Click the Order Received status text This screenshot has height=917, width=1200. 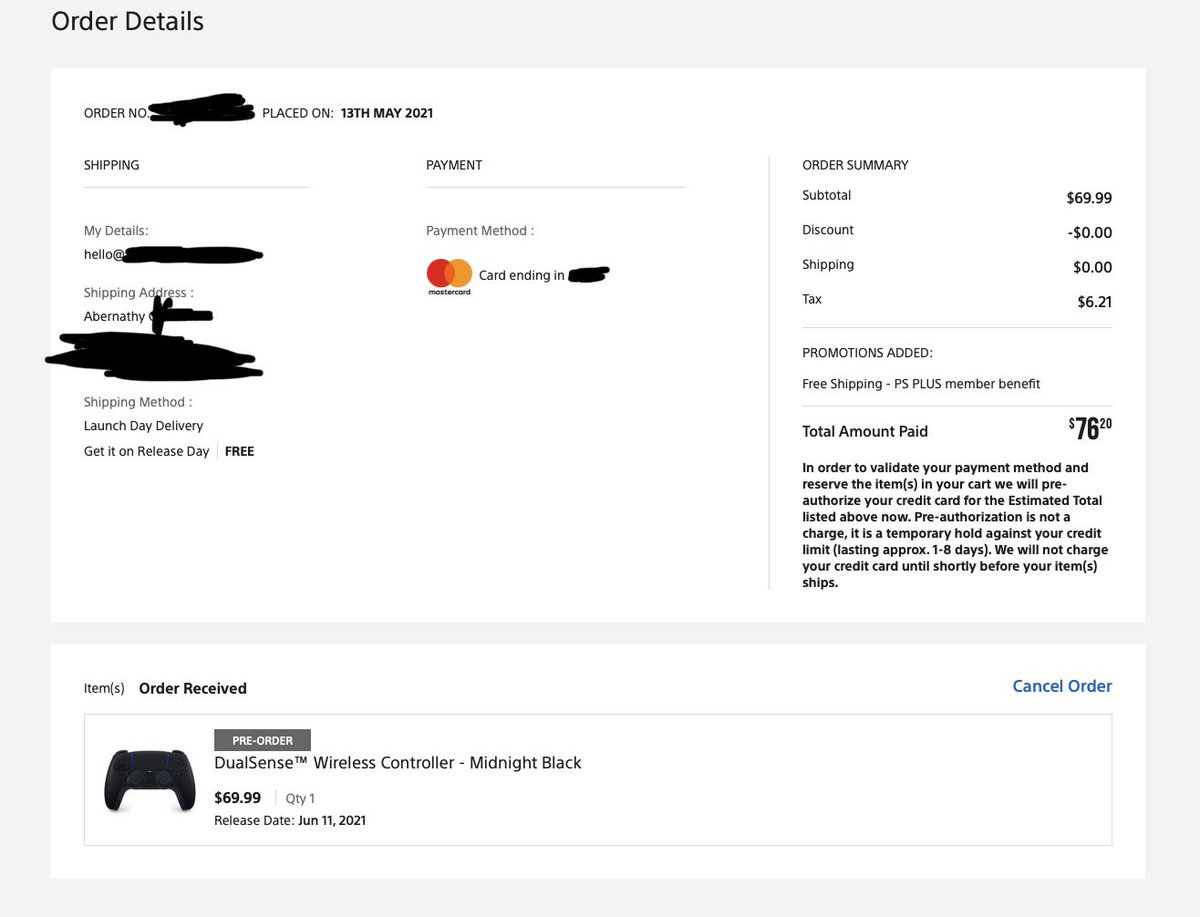pyautogui.click(x=193, y=689)
